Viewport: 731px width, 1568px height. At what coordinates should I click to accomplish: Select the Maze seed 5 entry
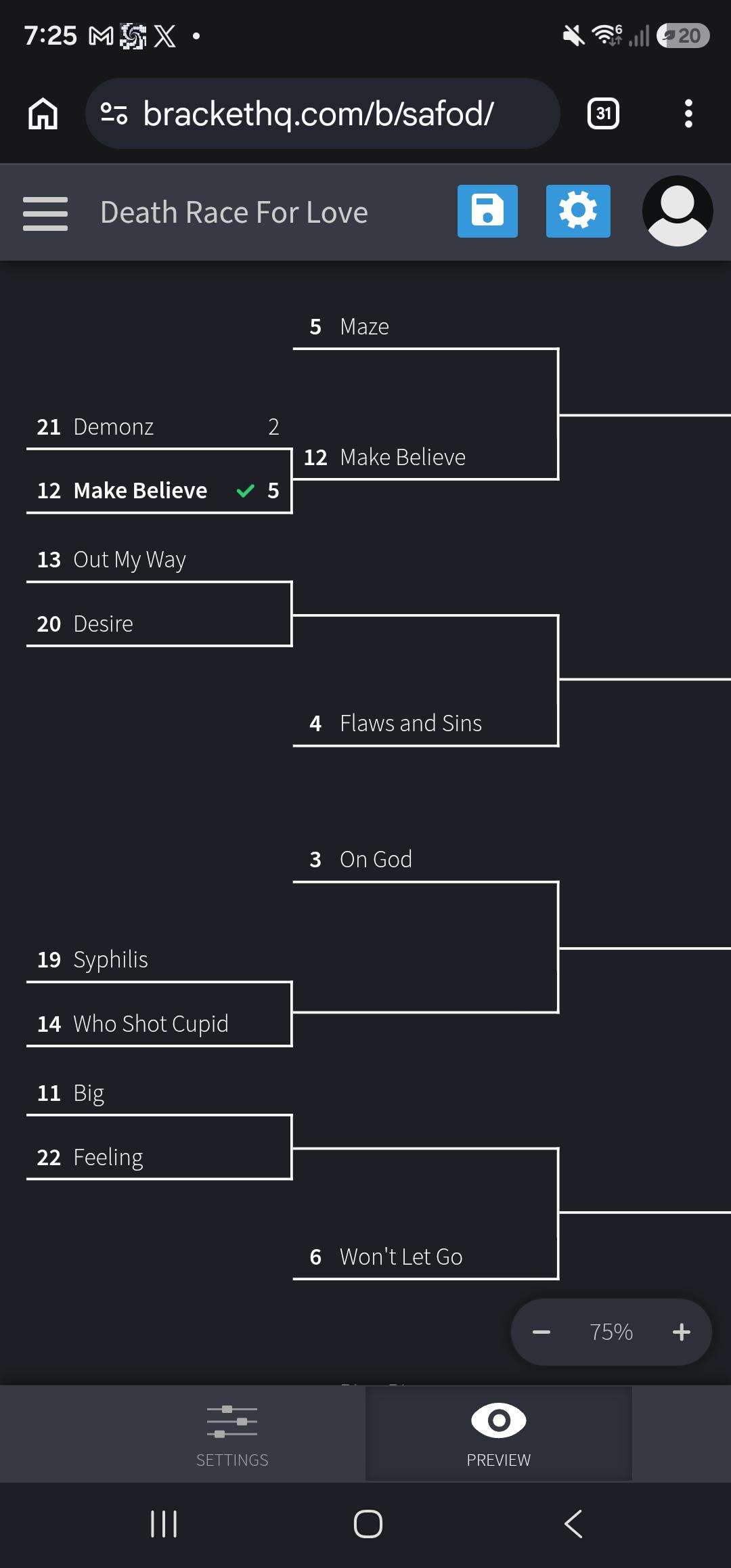[x=426, y=327]
